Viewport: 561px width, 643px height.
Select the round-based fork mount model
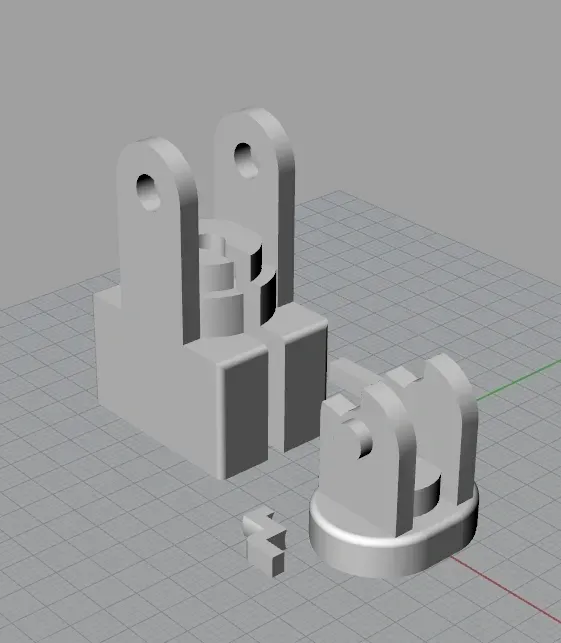(x=393, y=467)
